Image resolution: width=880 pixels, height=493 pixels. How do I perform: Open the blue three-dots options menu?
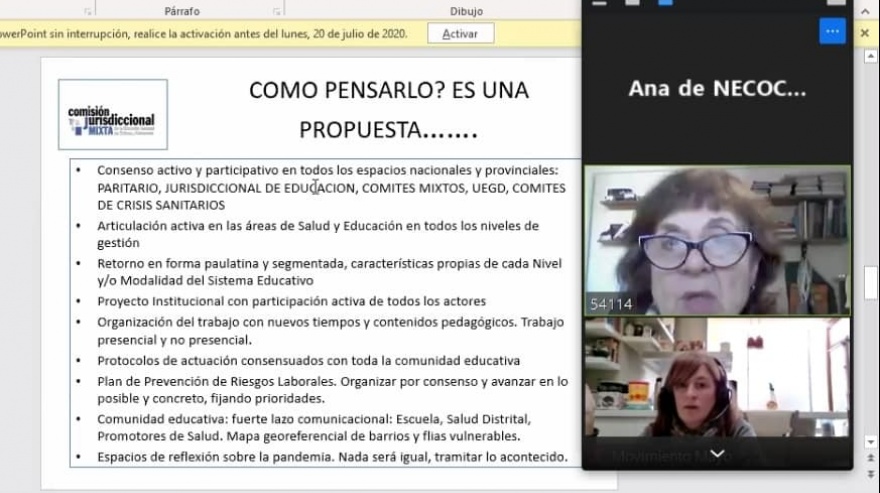click(832, 31)
